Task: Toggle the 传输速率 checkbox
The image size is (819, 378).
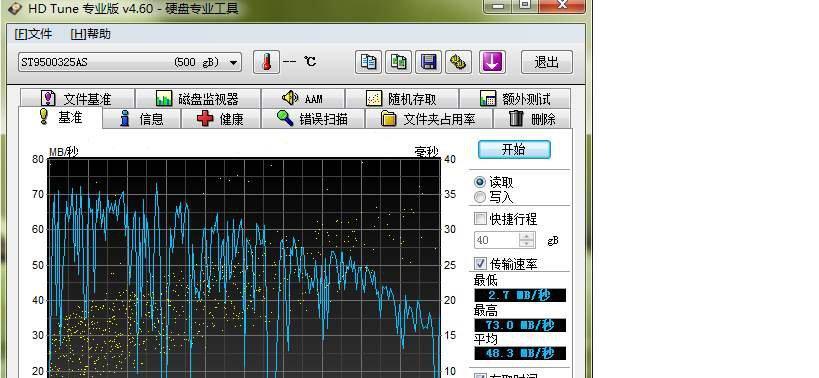Action: pyautogui.click(x=506, y=264)
